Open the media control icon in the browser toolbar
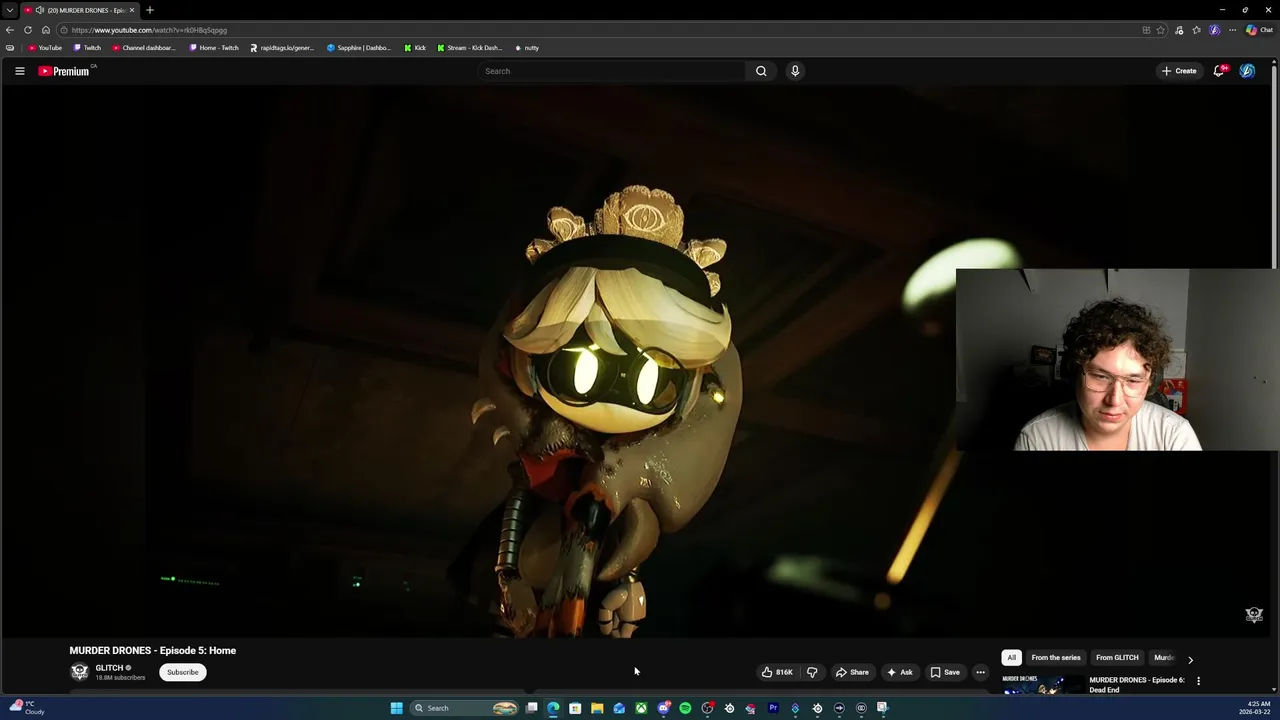1280x720 pixels. [x=1179, y=30]
